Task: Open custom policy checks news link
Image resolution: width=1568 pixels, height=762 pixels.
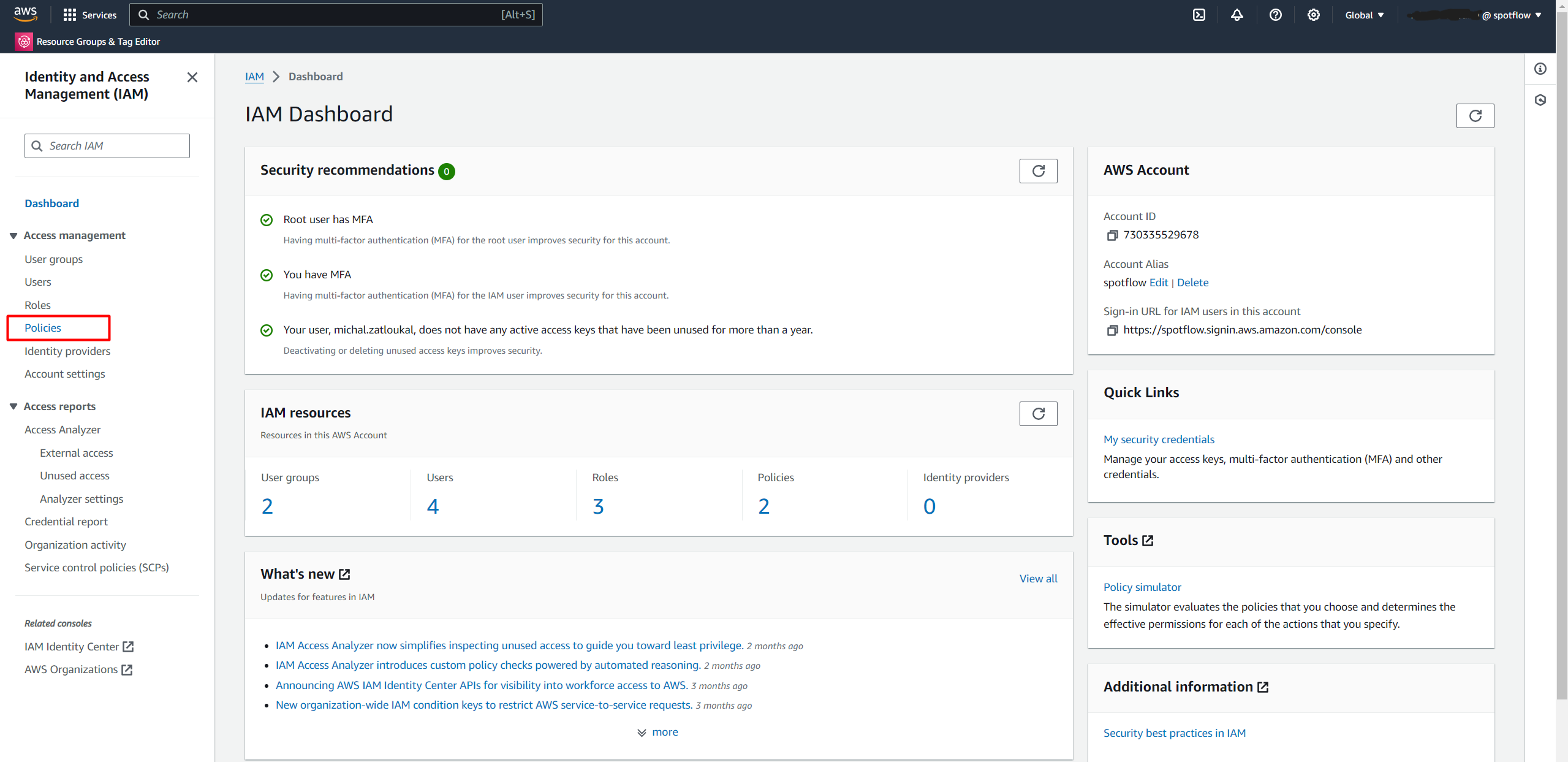Action: (x=488, y=665)
